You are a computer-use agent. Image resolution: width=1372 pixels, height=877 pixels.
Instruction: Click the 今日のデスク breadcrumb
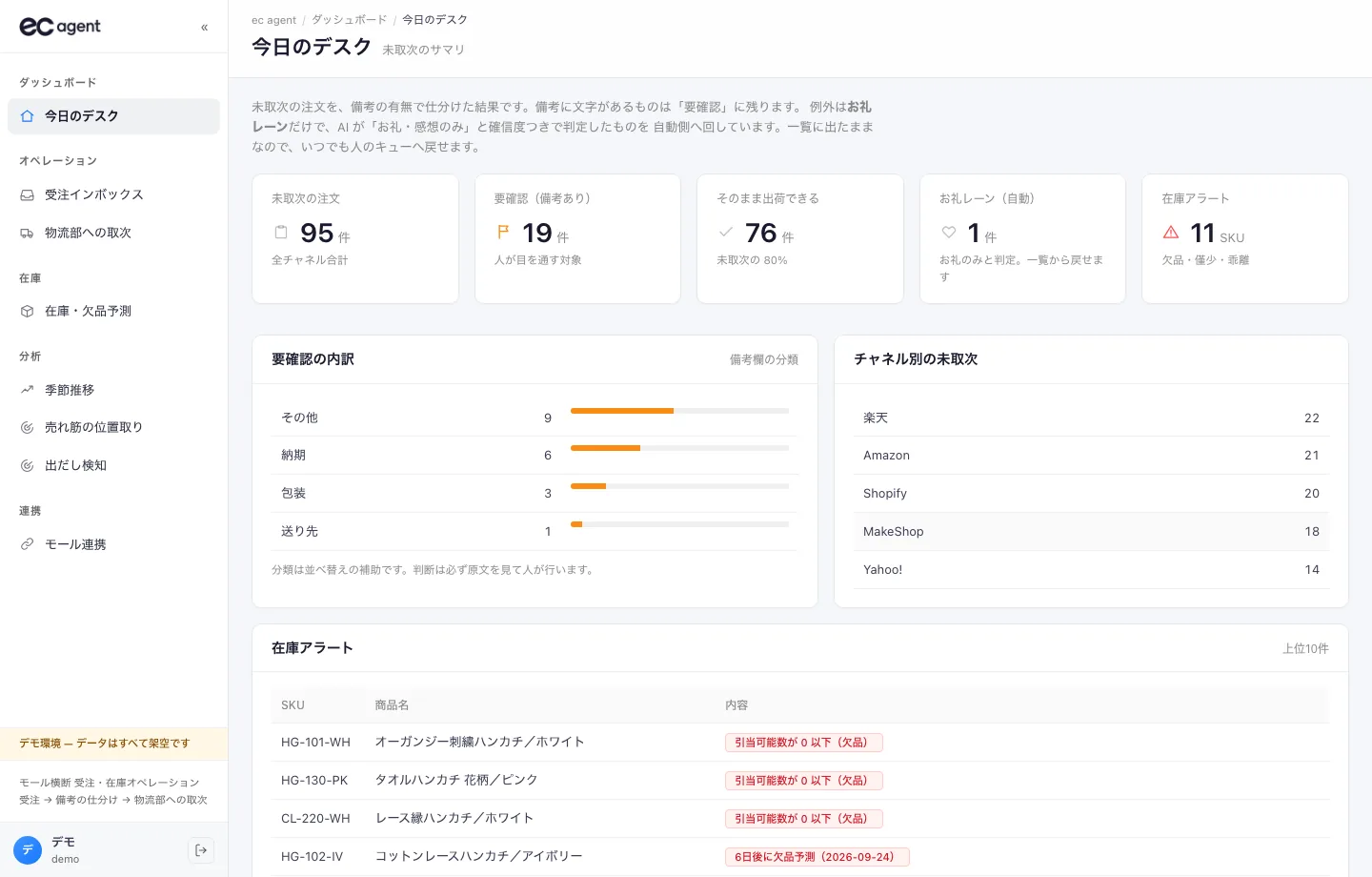pyautogui.click(x=434, y=20)
